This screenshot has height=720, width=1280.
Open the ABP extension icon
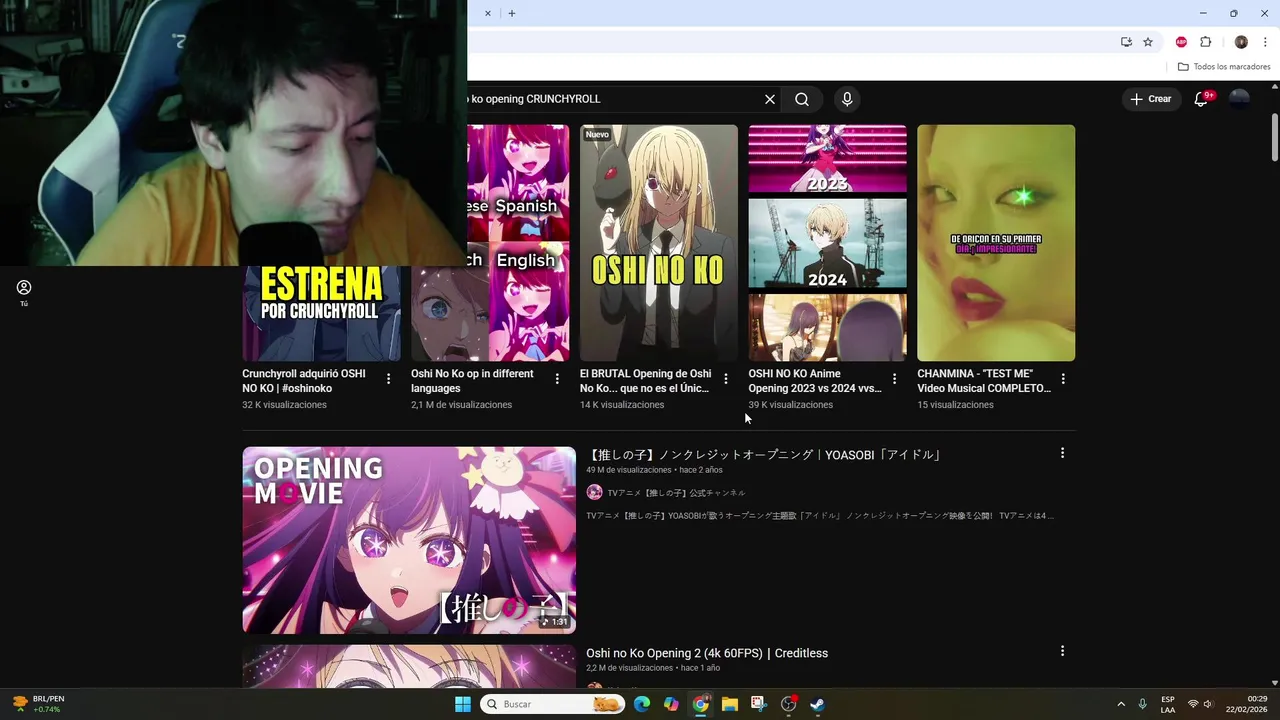1181,42
